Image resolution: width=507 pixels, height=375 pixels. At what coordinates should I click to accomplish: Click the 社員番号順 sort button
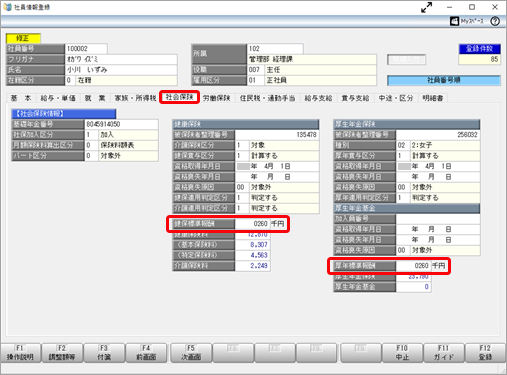coord(444,80)
